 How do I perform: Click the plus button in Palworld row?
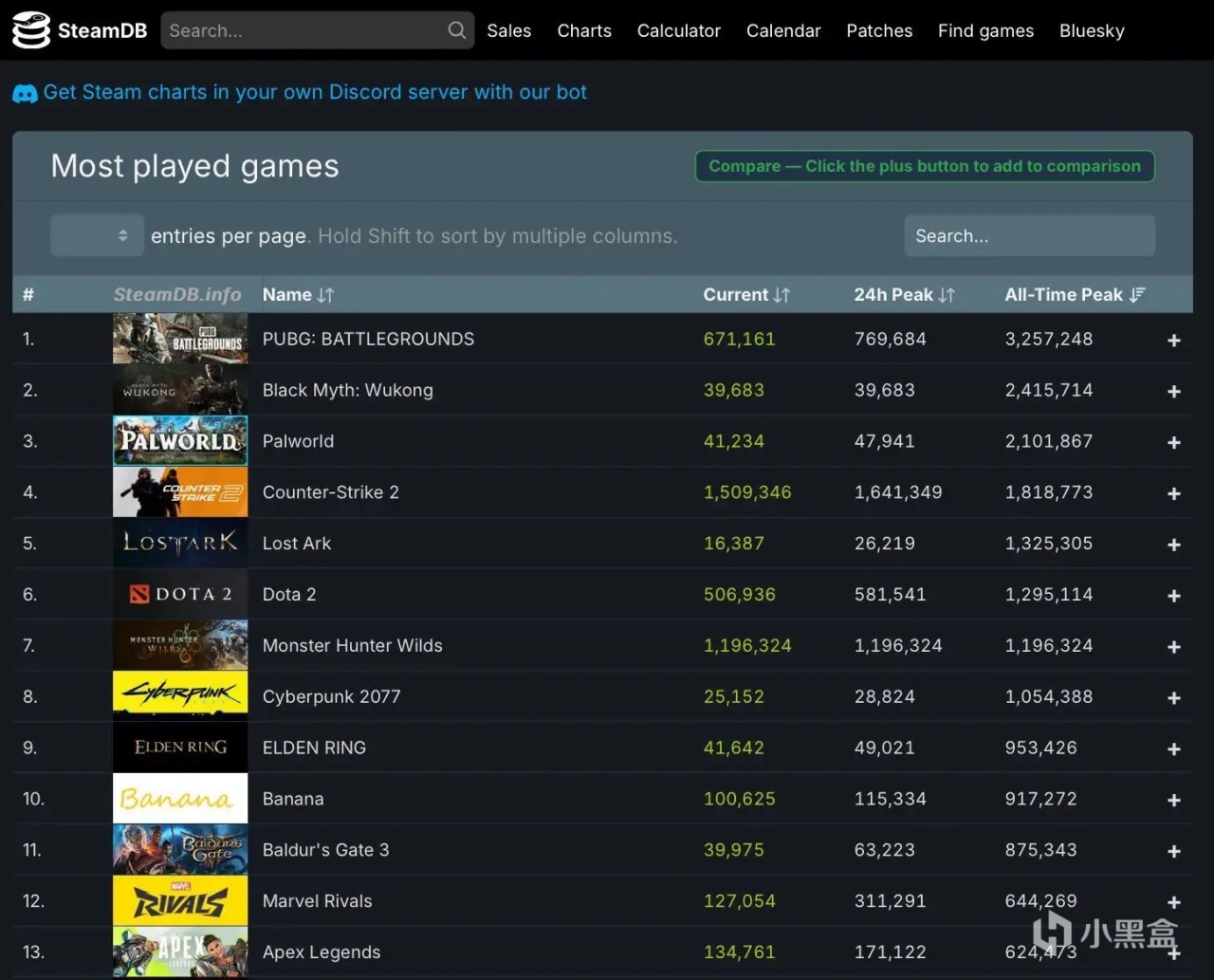click(x=1173, y=443)
